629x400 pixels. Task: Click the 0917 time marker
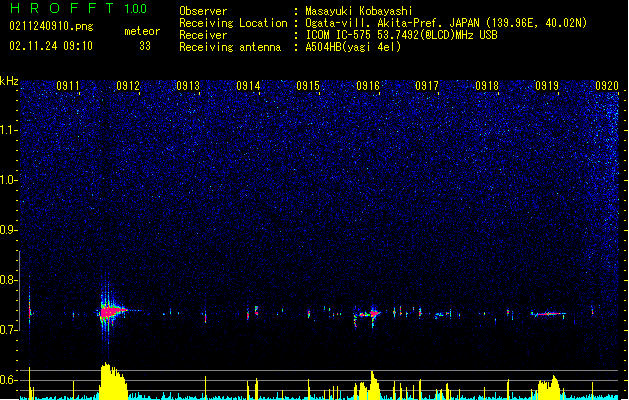pyautogui.click(x=427, y=86)
